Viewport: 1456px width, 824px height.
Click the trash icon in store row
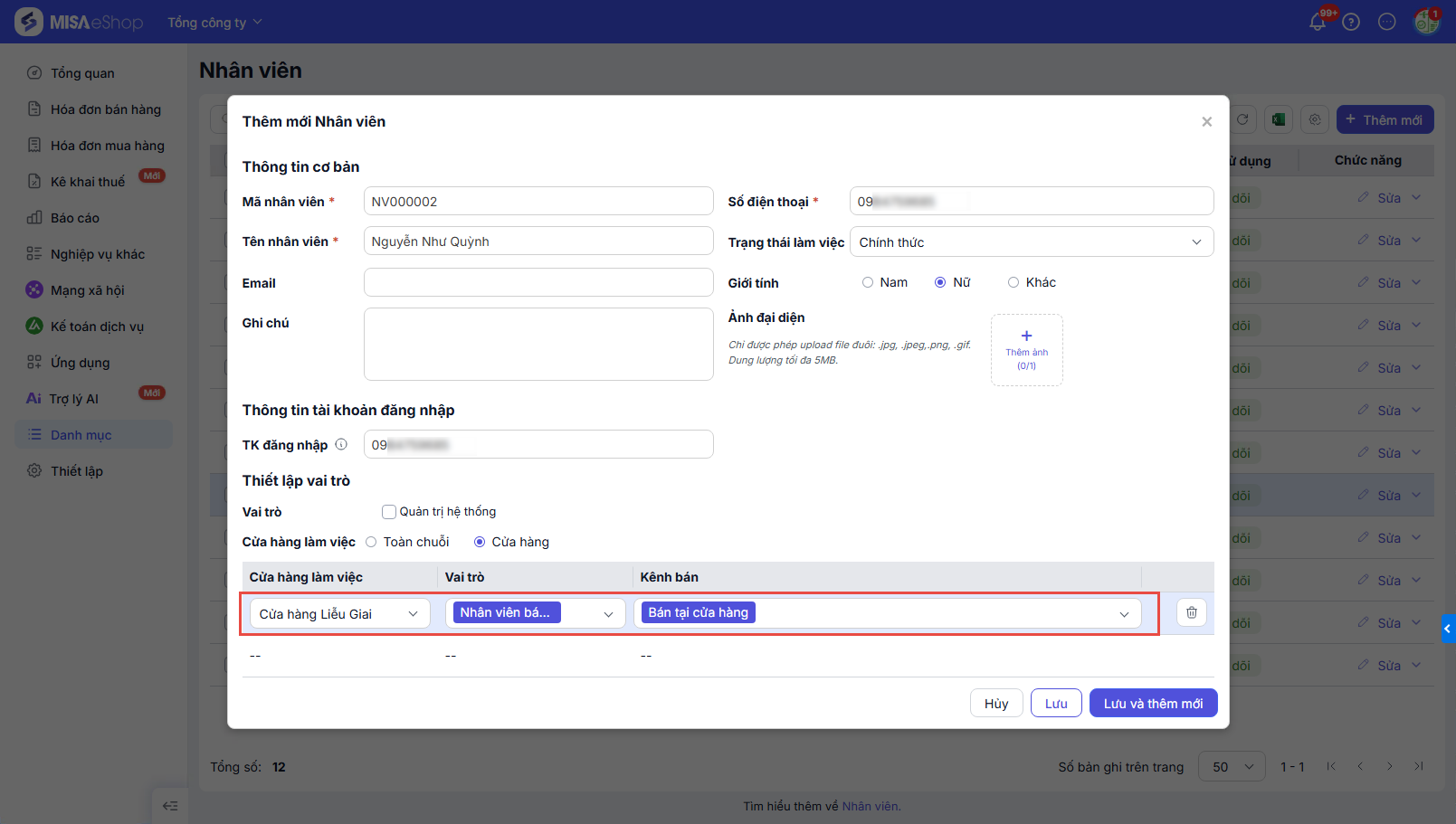click(x=1191, y=612)
